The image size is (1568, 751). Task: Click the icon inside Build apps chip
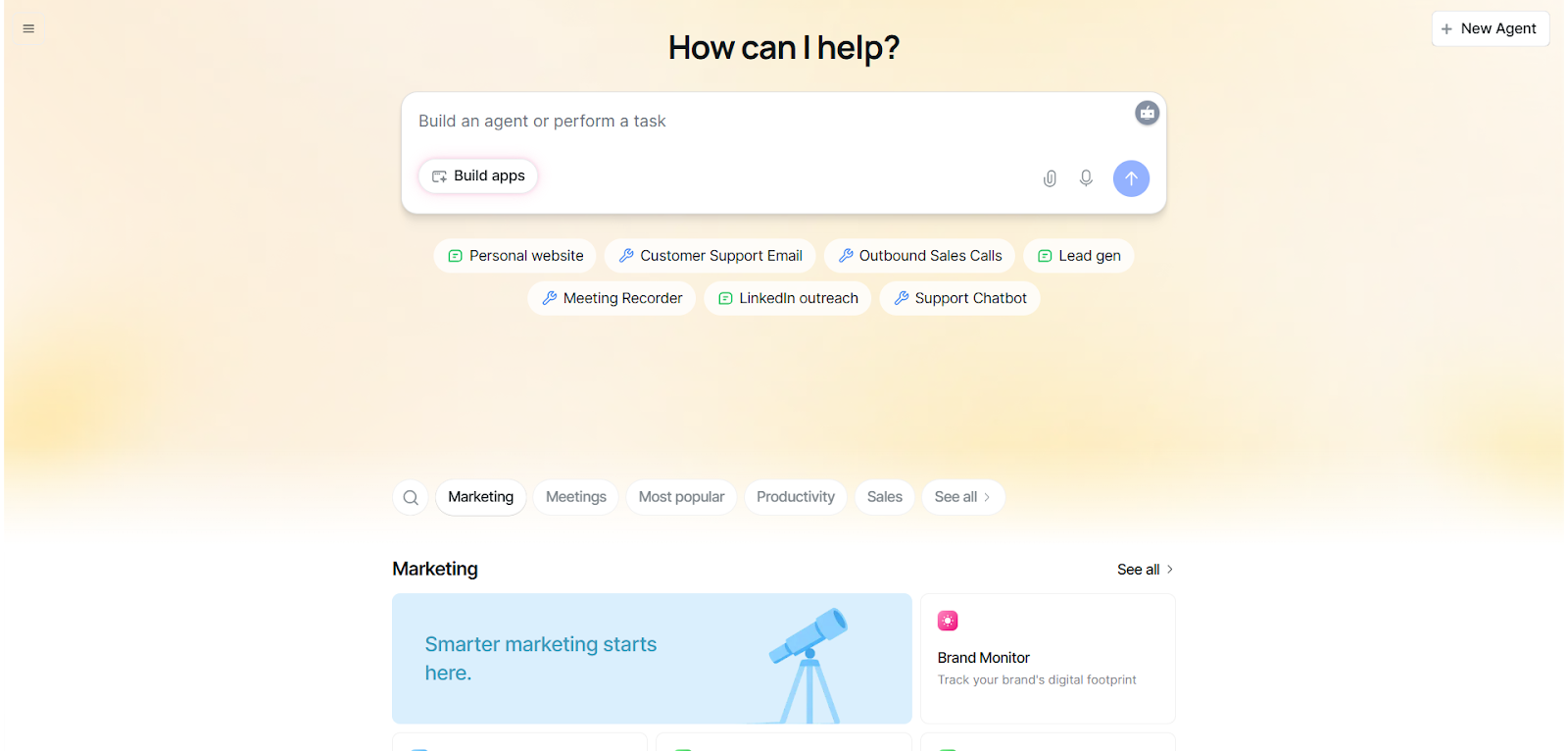[x=439, y=176]
